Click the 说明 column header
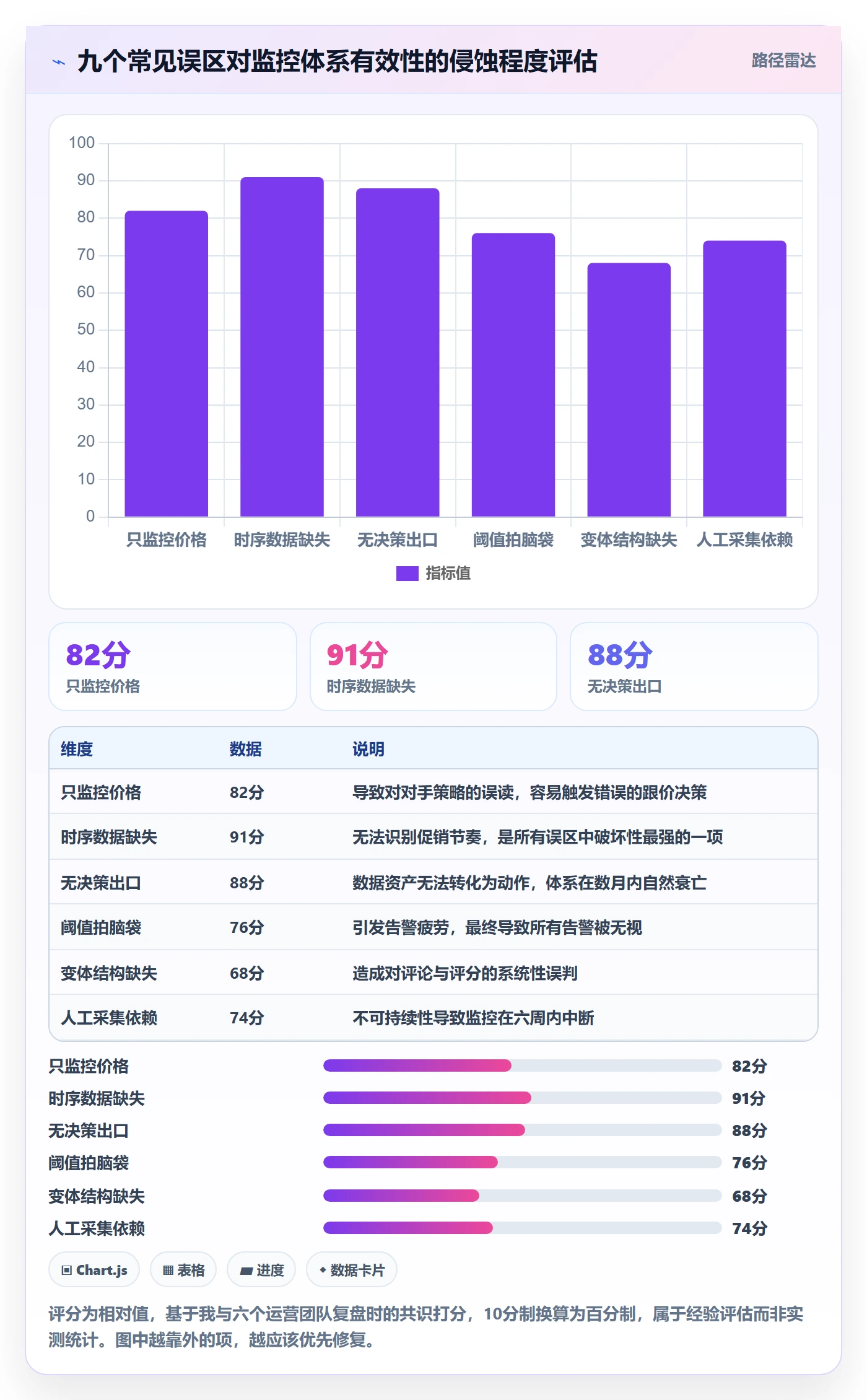This screenshot has height=1400, width=867. [x=368, y=749]
